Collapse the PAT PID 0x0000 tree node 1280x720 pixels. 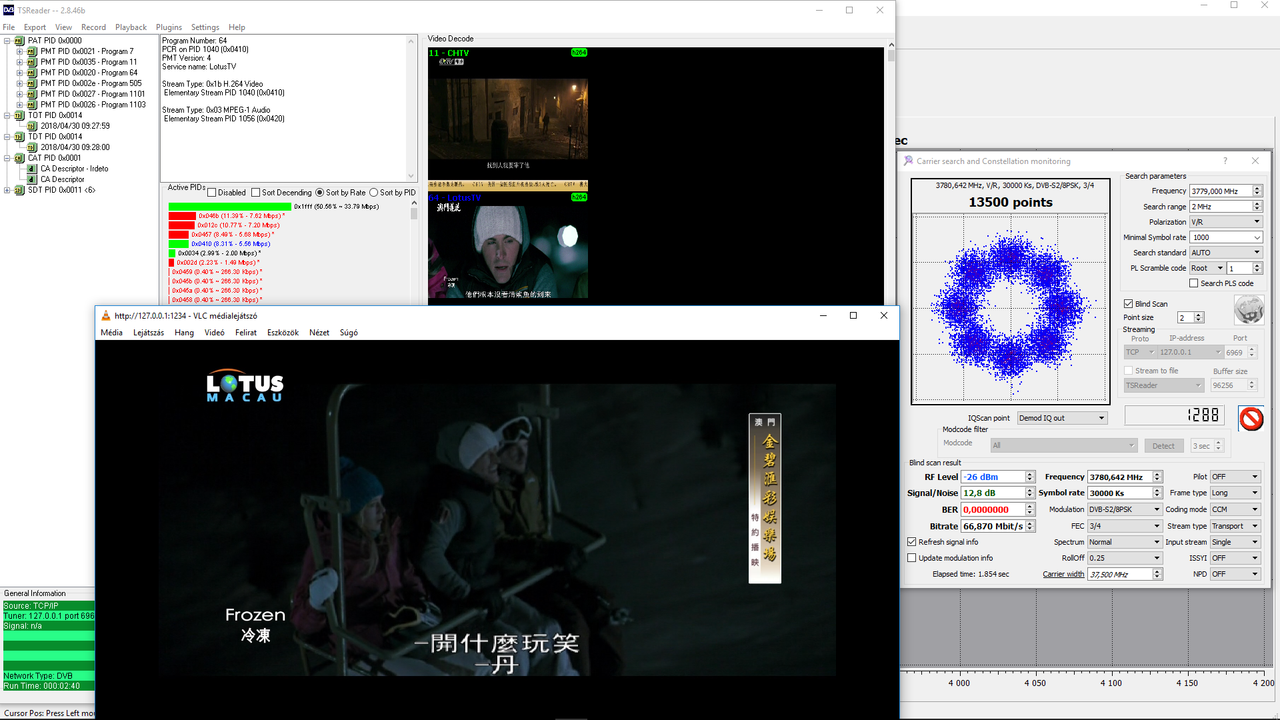click(7, 41)
